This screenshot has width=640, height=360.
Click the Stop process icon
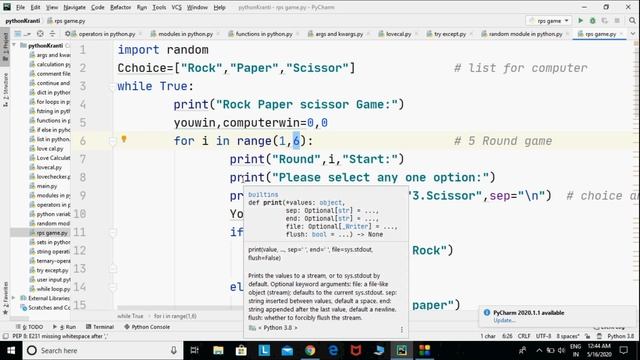coord(617,20)
